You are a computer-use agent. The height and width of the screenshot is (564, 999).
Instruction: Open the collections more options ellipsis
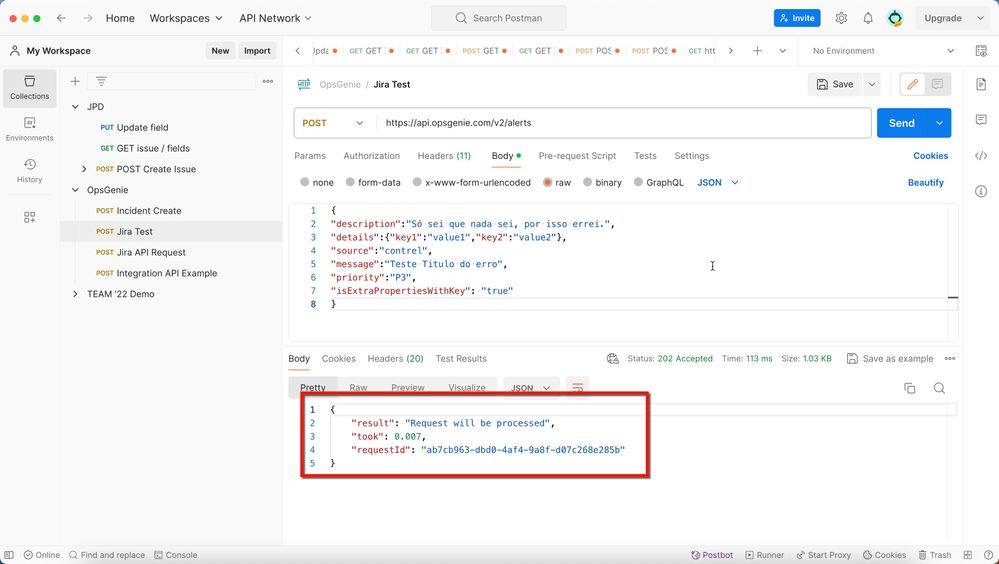click(268, 81)
